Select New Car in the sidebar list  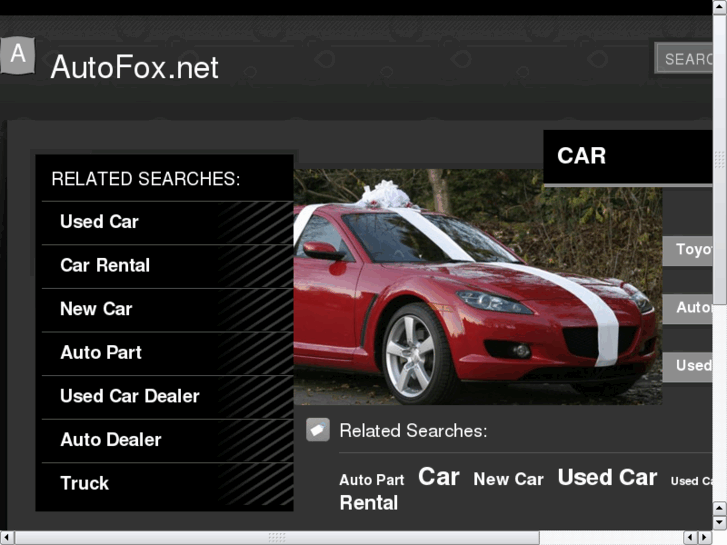coord(96,309)
